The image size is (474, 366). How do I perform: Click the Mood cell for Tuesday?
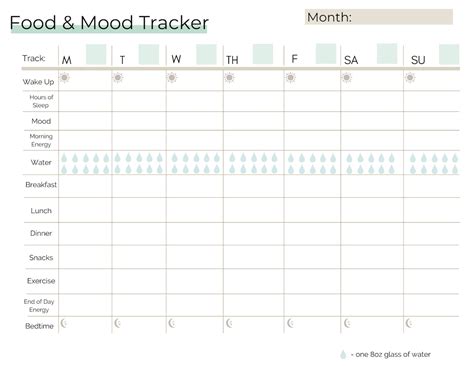[x=139, y=121]
